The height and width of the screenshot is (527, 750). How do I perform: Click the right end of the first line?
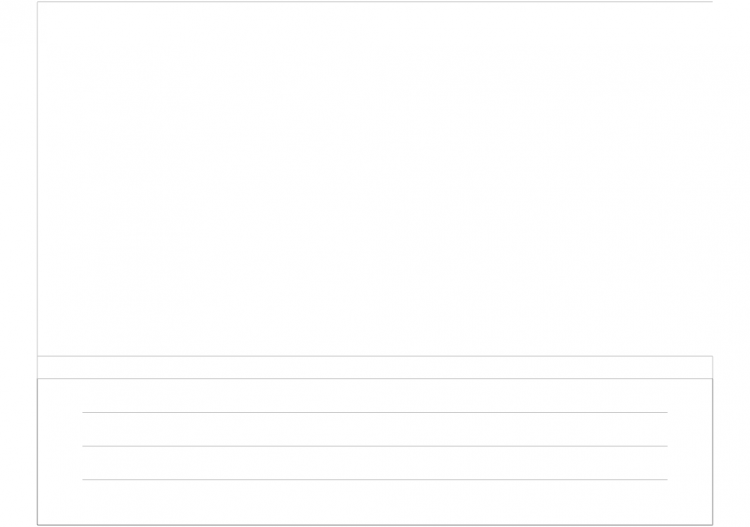(x=666, y=412)
